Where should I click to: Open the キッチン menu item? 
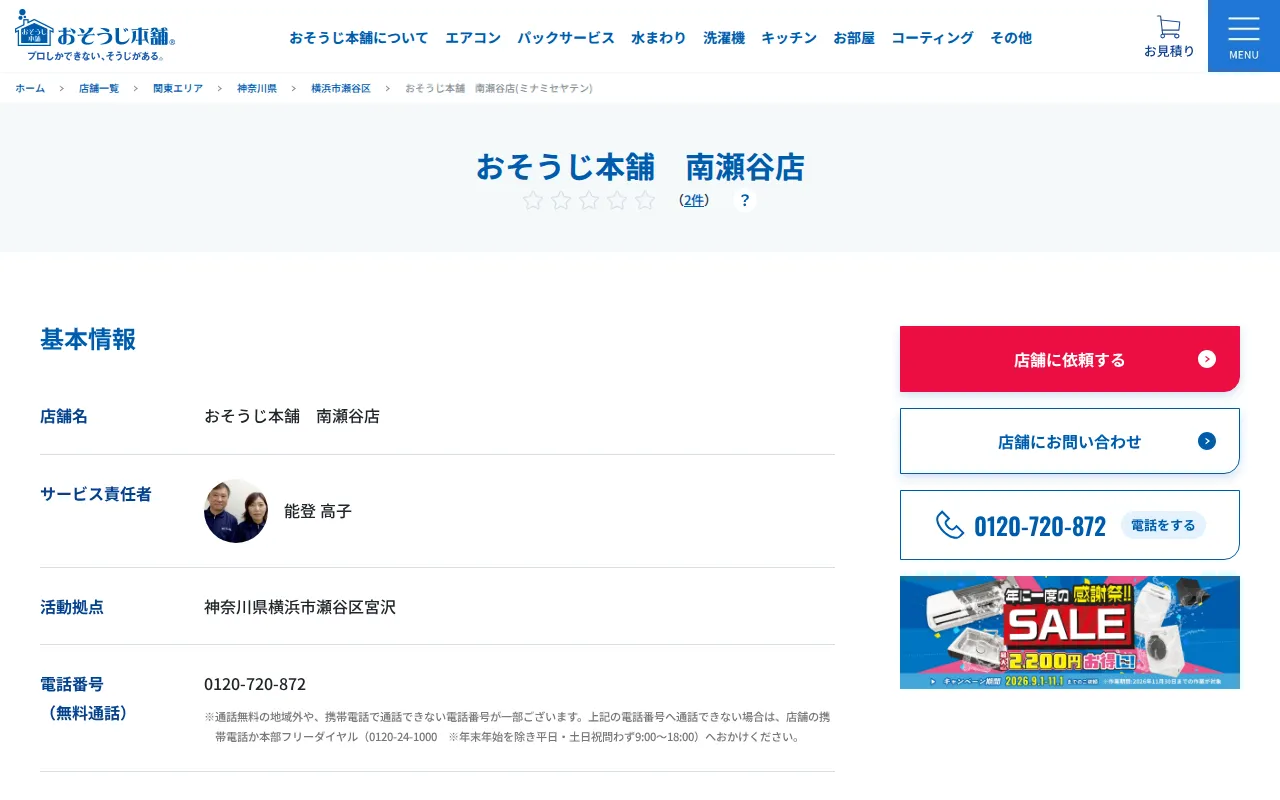789,37
